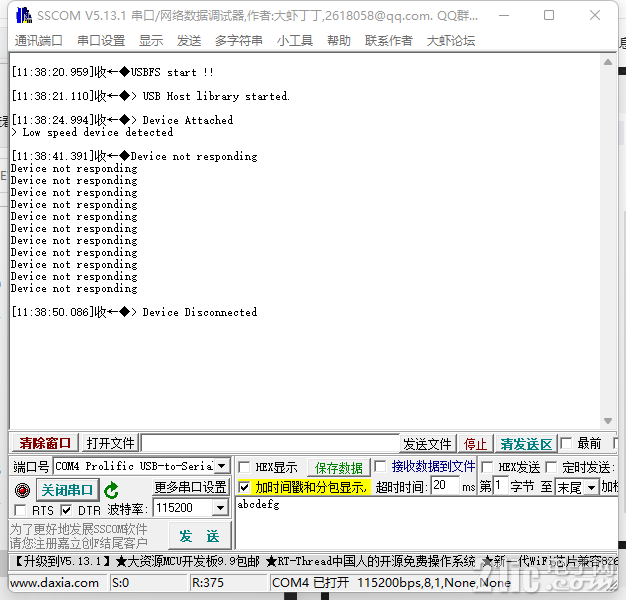Viewport: 626px width, 600px height.
Task: Click the 为了更好地发展SSCOM软件 notice text
Action: tap(79, 529)
